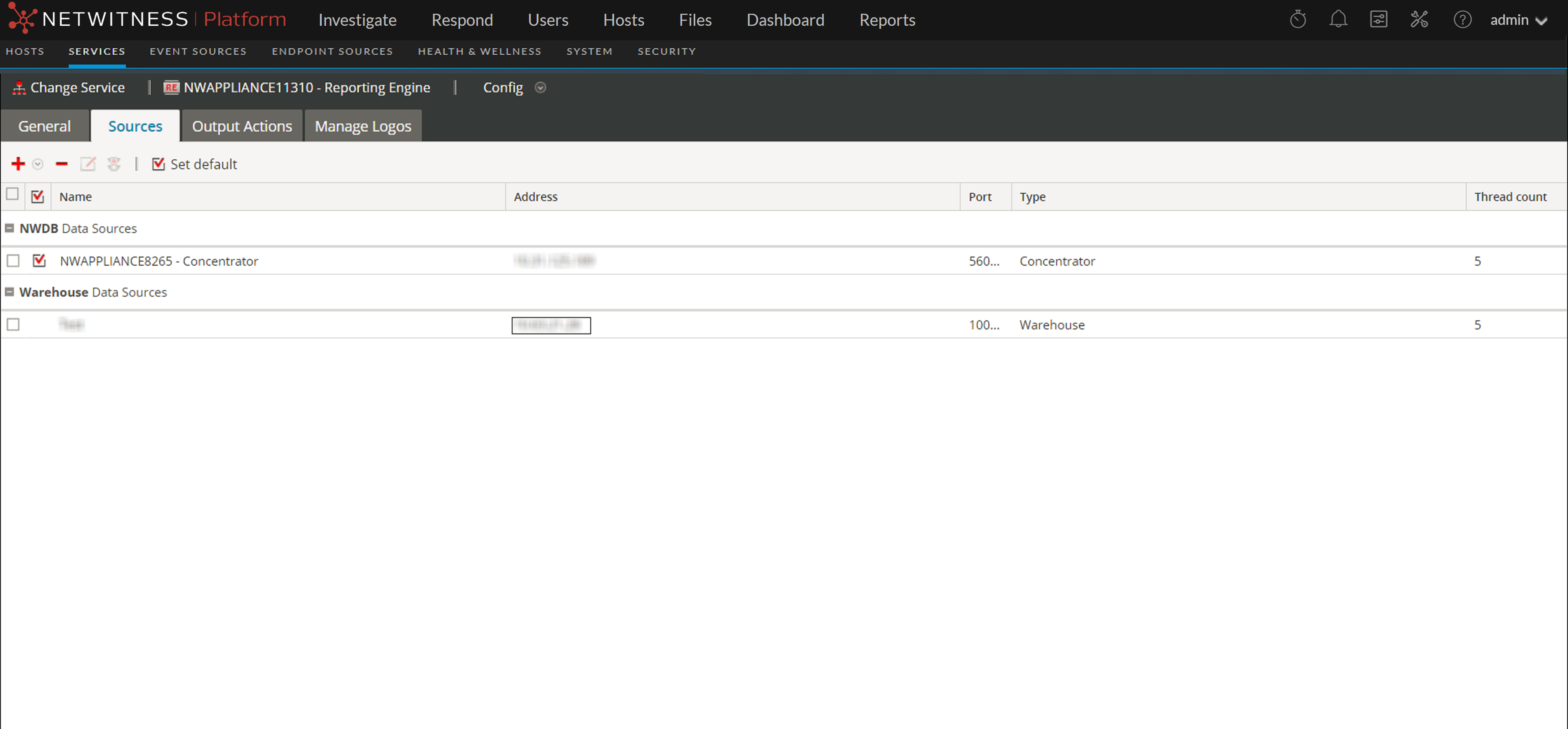Screen dimensions: 1568x729
Task: Check the NWAPPLIANCE8265 Concentrator row checkbox
Action: pos(13,261)
